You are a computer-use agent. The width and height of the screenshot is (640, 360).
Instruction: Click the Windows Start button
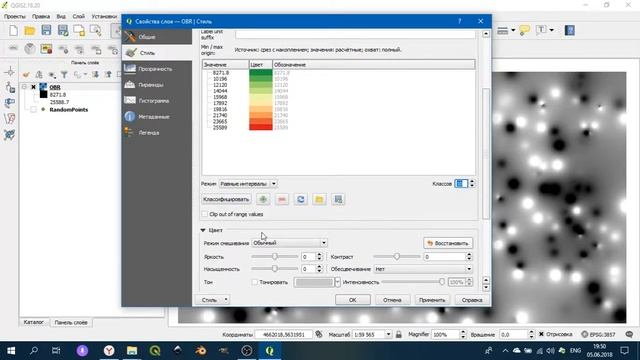coord(11,351)
